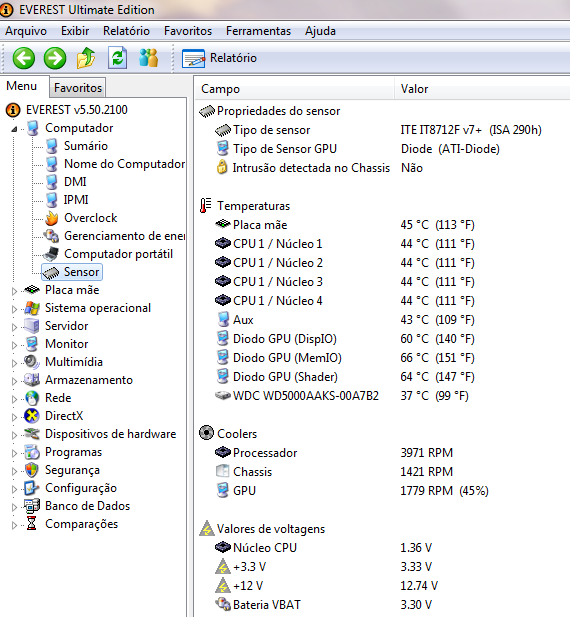570x617 pixels.
Task: Click the Servidor icon
Action: 32,326
